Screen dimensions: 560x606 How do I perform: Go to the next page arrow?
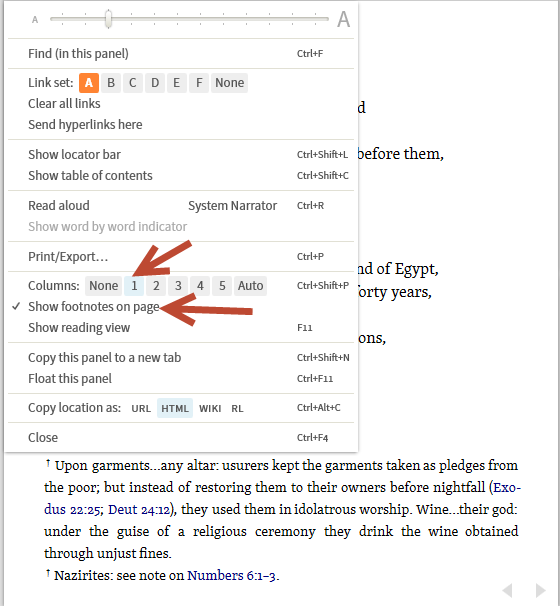pyautogui.click(x=541, y=590)
